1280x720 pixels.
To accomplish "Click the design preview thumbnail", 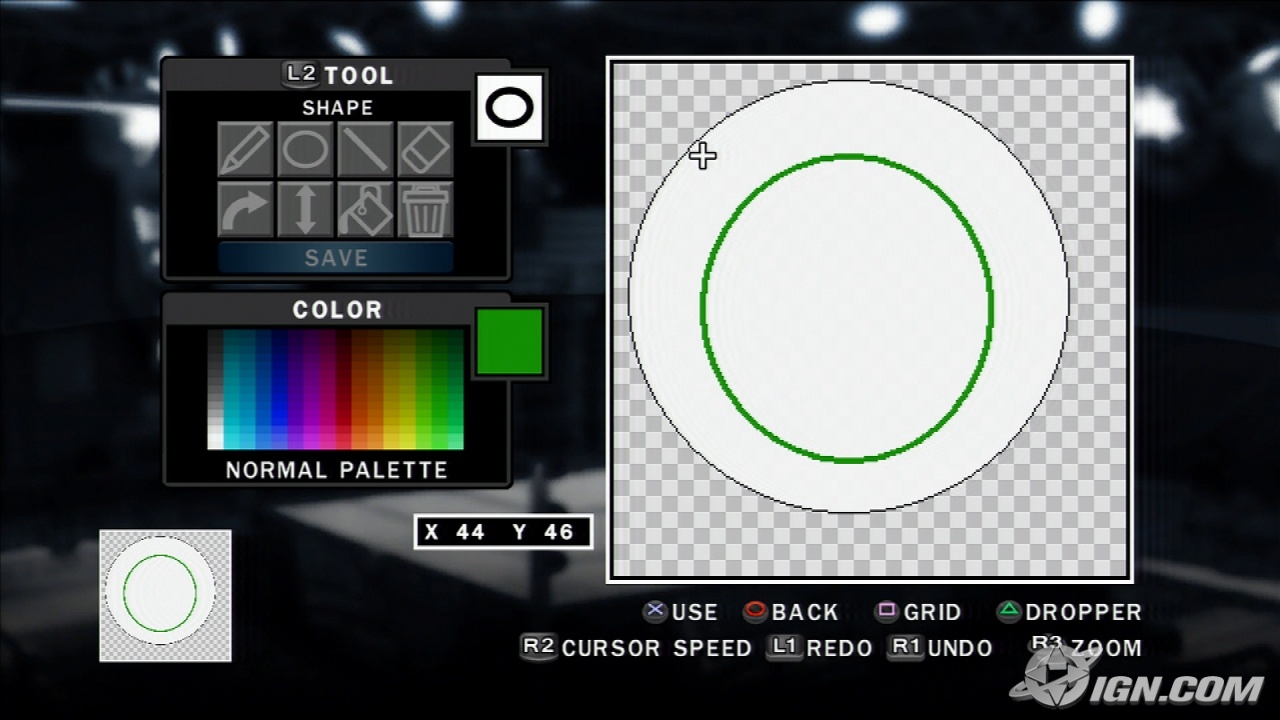I will (165, 596).
